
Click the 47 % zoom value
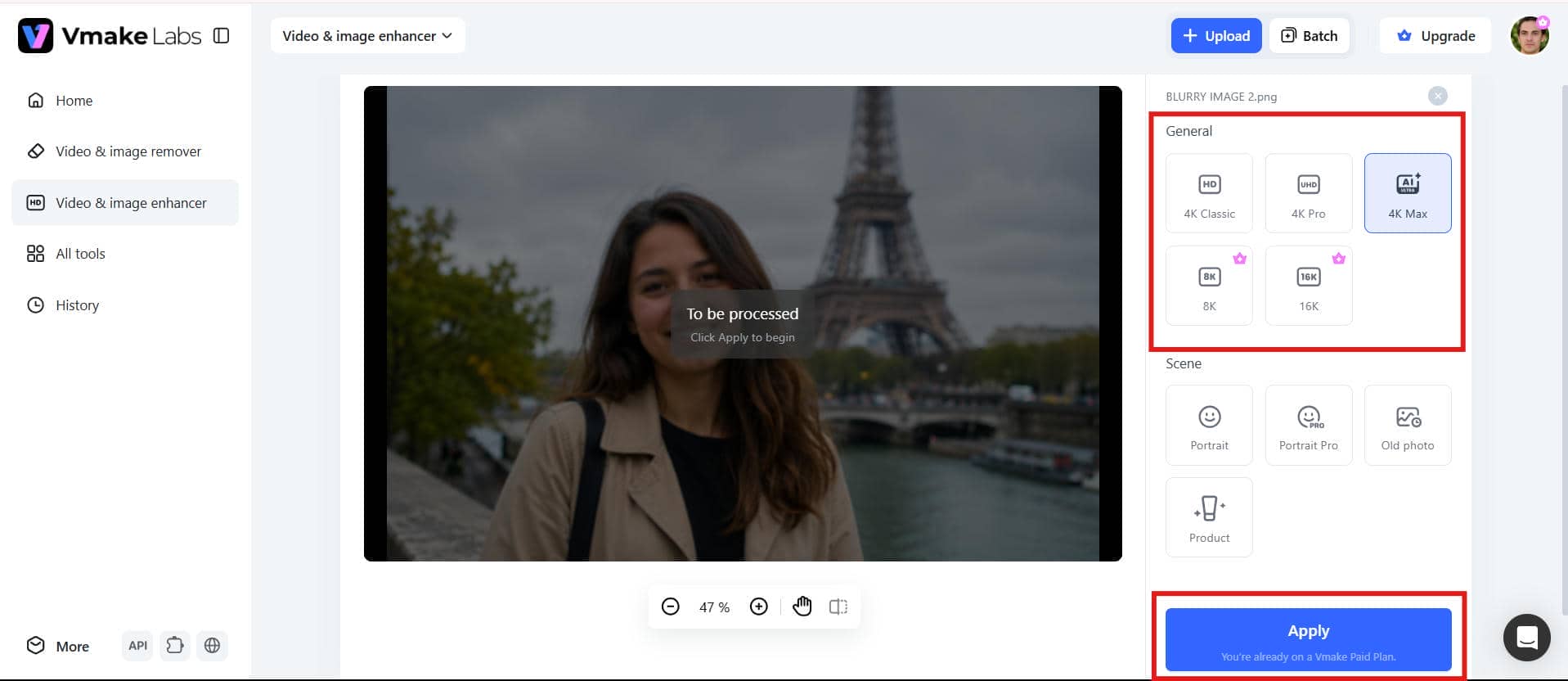coord(714,607)
